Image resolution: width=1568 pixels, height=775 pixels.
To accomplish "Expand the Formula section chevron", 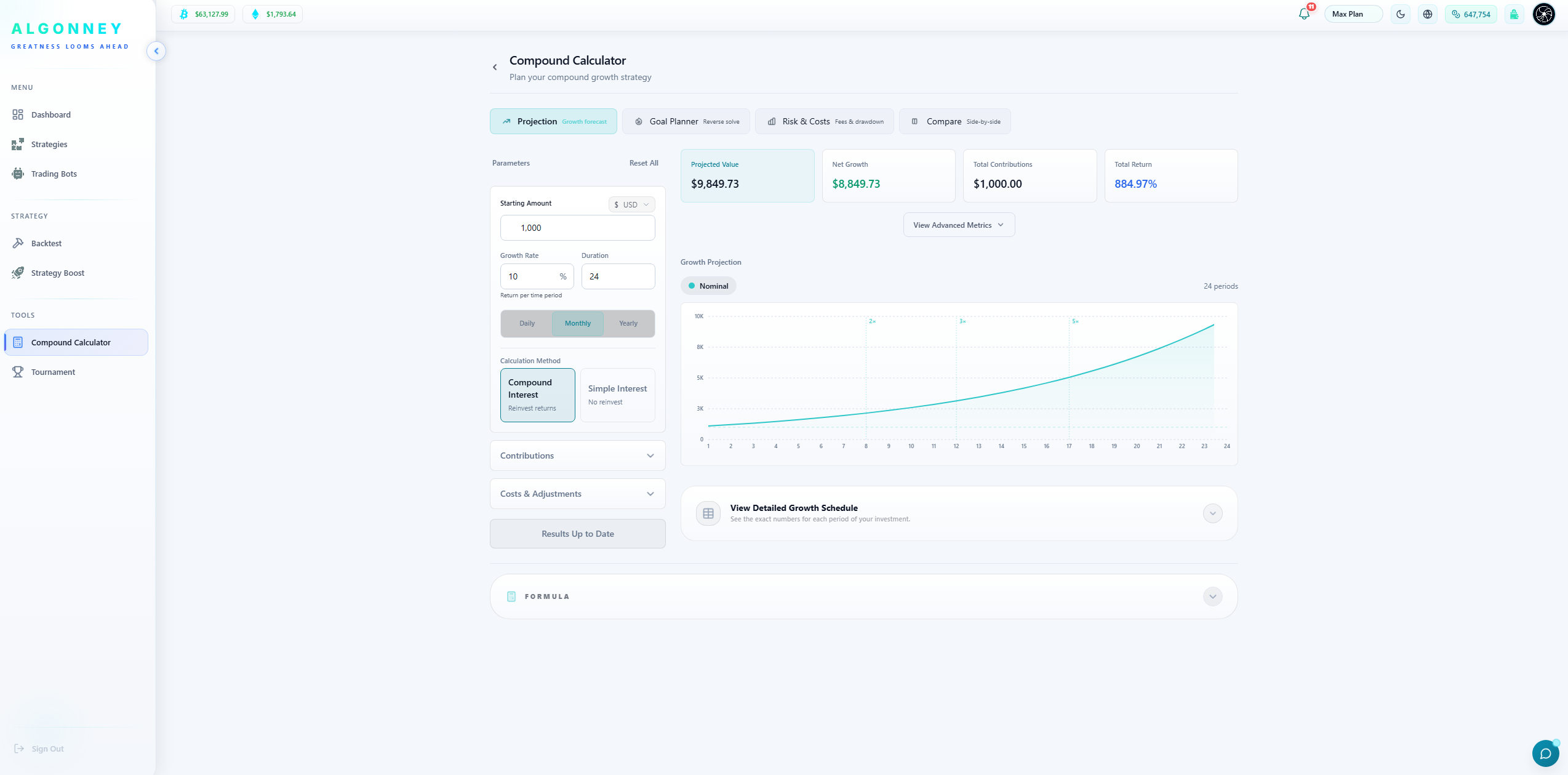I will [x=1213, y=596].
